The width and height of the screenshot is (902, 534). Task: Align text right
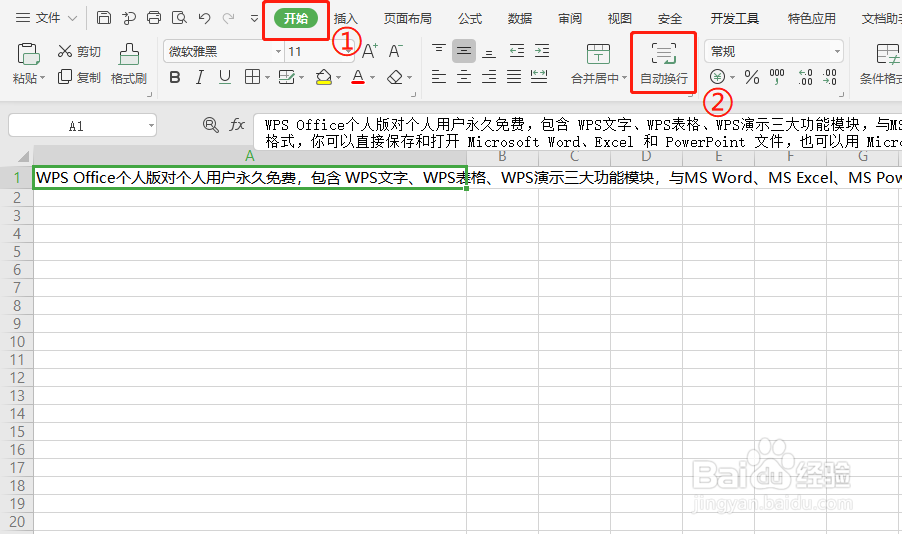(x=489, y=77)
